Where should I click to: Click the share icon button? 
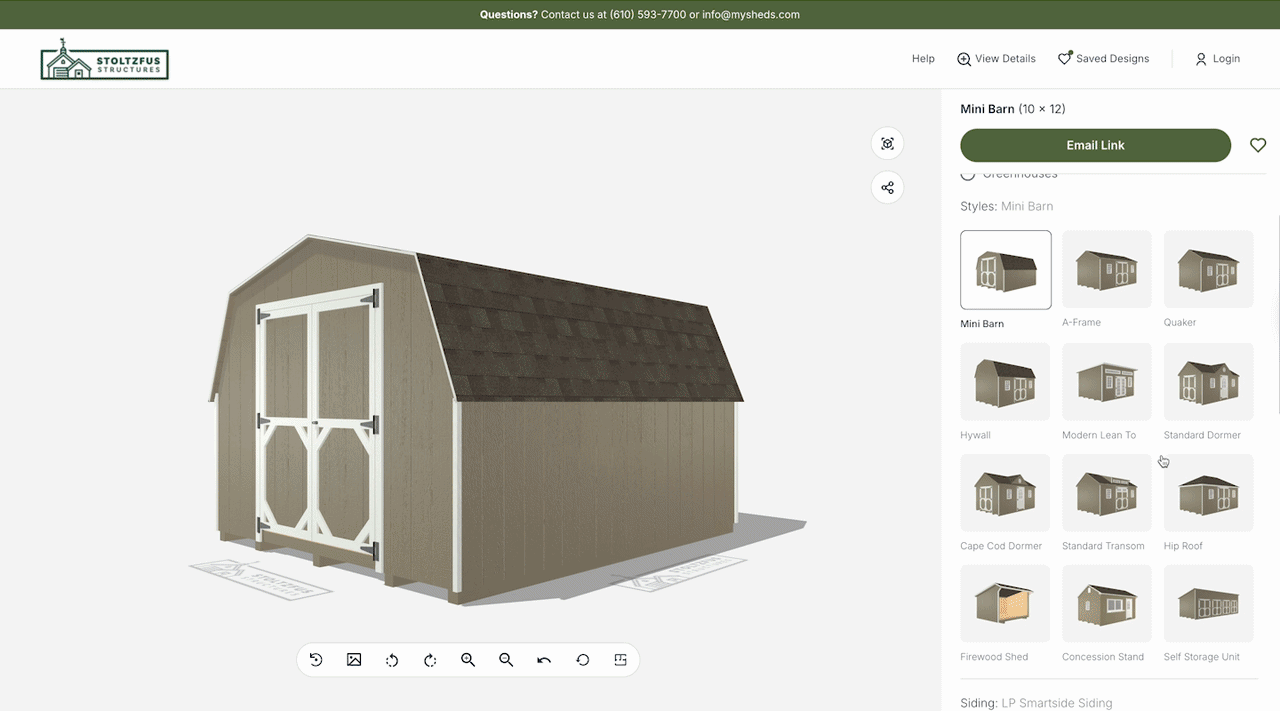(x=887, y=187)
